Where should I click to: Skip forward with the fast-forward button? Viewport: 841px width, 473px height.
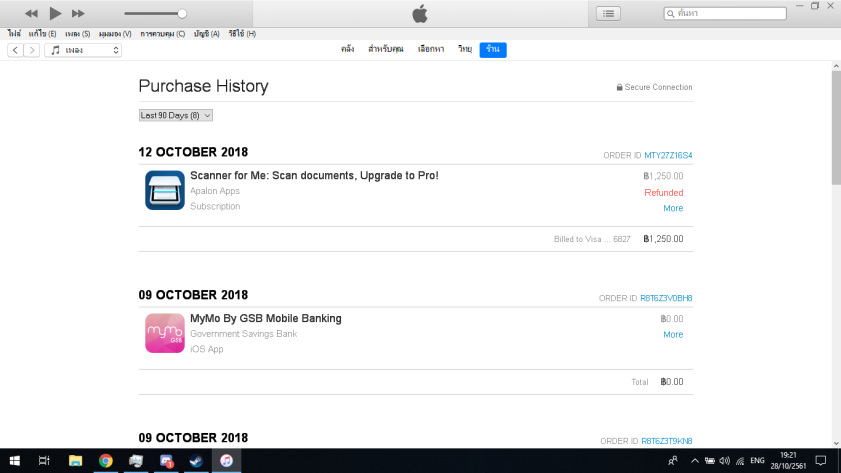[78, 13]
